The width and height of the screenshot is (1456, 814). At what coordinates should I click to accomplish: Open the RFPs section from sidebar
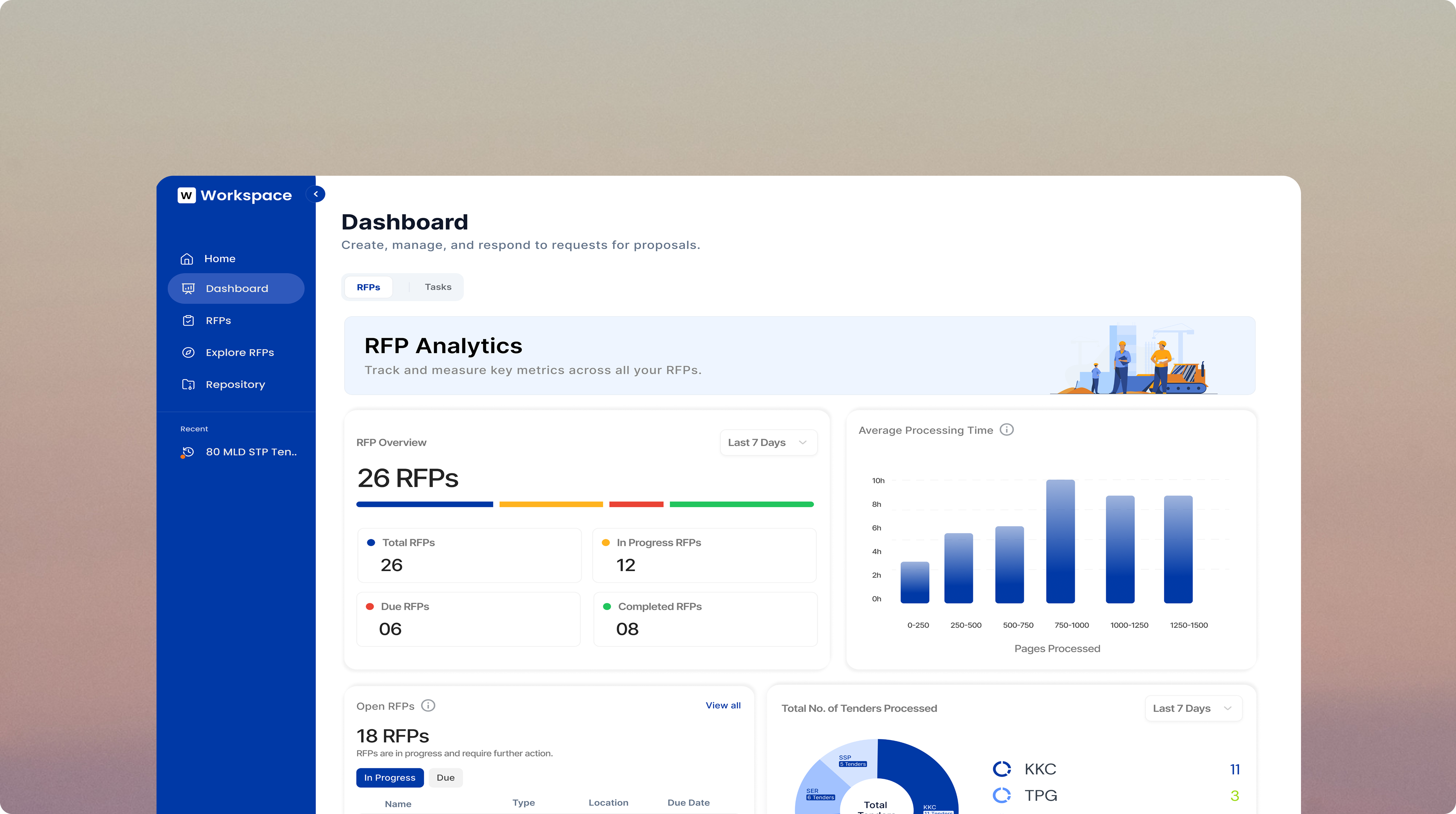[218, 320]
